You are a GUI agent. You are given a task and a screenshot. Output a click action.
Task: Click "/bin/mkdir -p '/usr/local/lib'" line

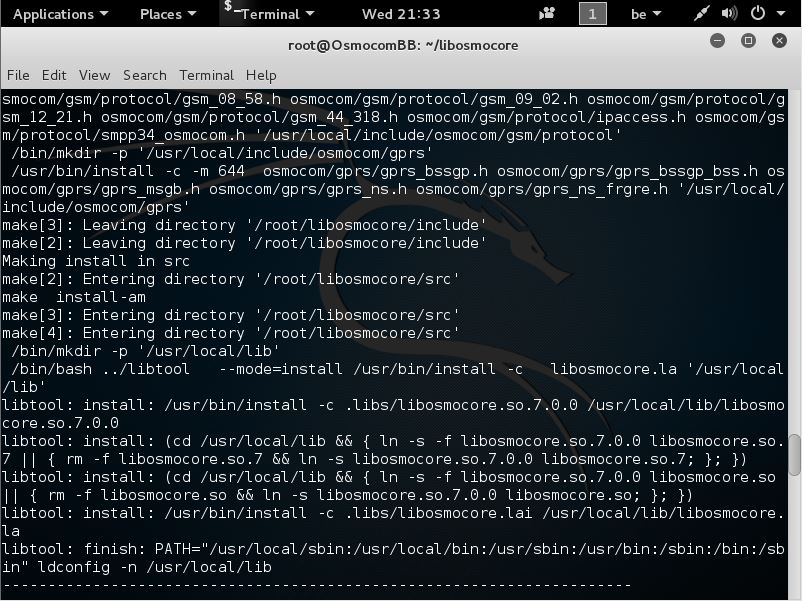[x=145, y=351]
